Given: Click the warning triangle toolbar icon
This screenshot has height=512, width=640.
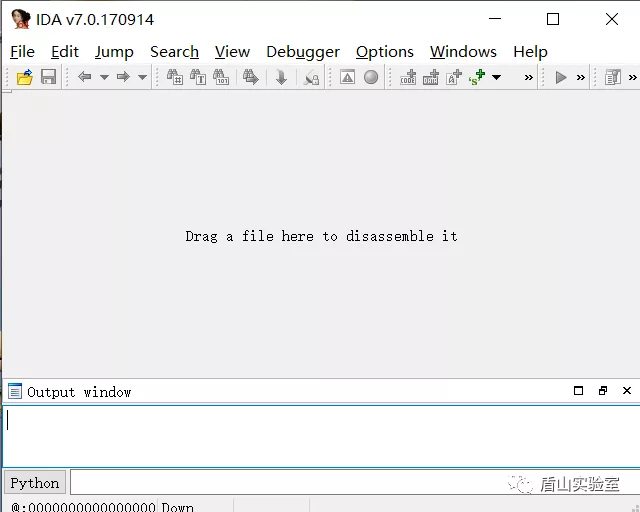Looking at the screenshot, I should 347,77.
